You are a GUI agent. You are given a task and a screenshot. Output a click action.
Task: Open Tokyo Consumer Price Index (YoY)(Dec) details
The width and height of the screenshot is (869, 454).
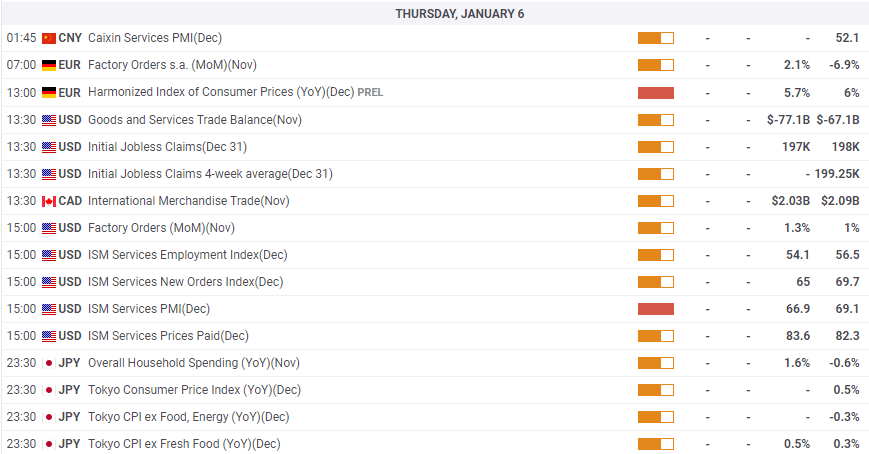click(194, 390)
